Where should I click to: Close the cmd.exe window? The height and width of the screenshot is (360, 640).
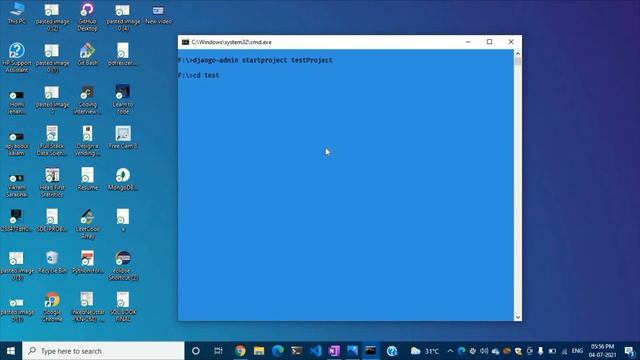(511, 42)
